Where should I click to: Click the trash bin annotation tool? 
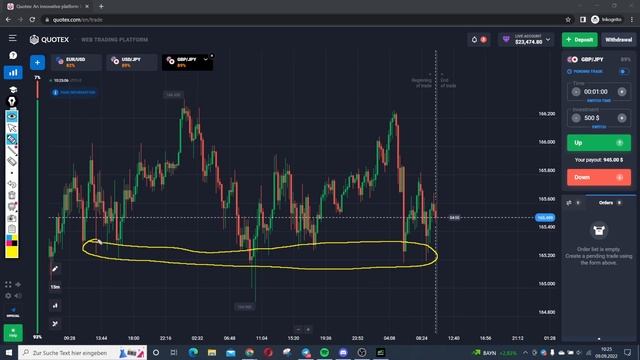coord(12,196)
